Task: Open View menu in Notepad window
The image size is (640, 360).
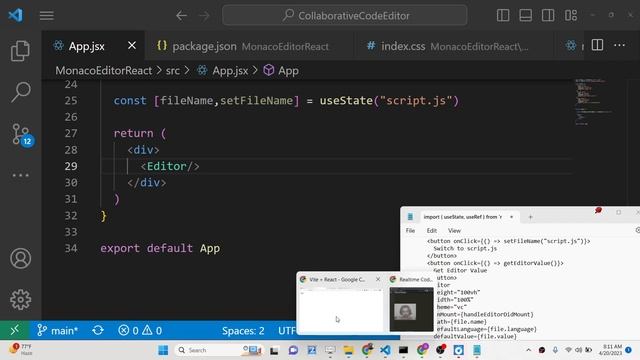Action: point(454,231)
